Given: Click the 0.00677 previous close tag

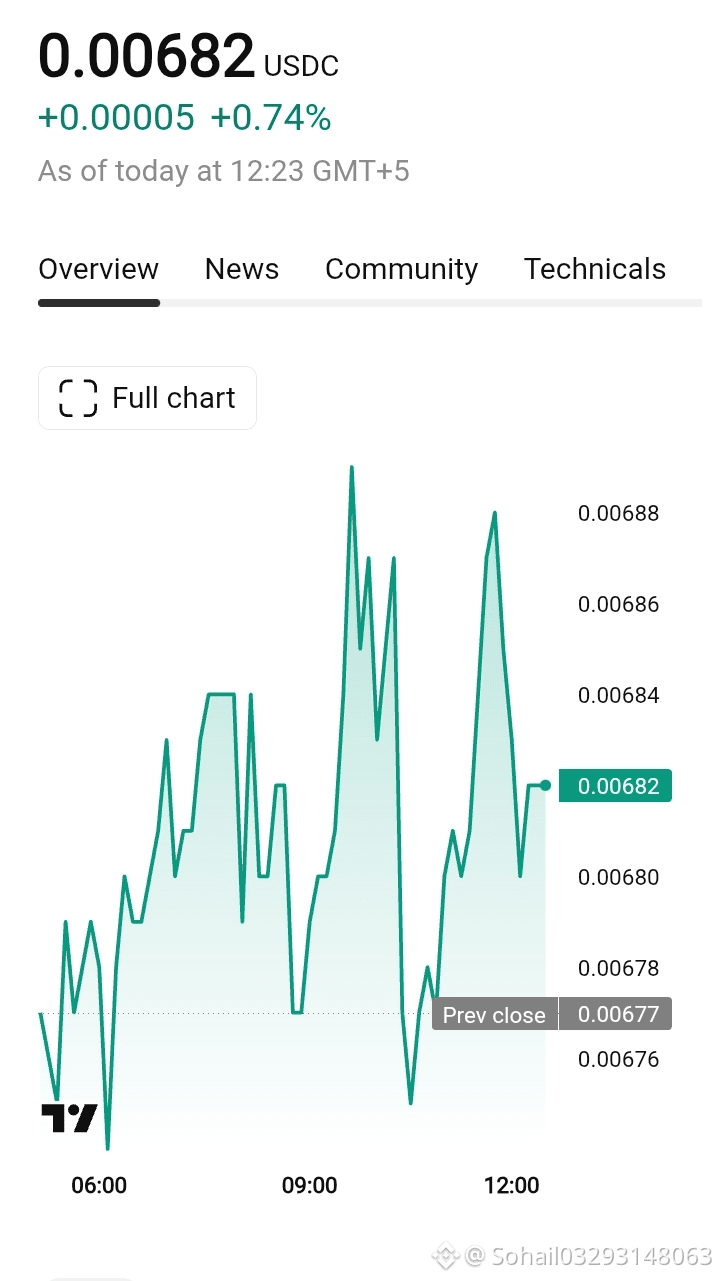Looking at the screenshot, I should [615, 1015].
